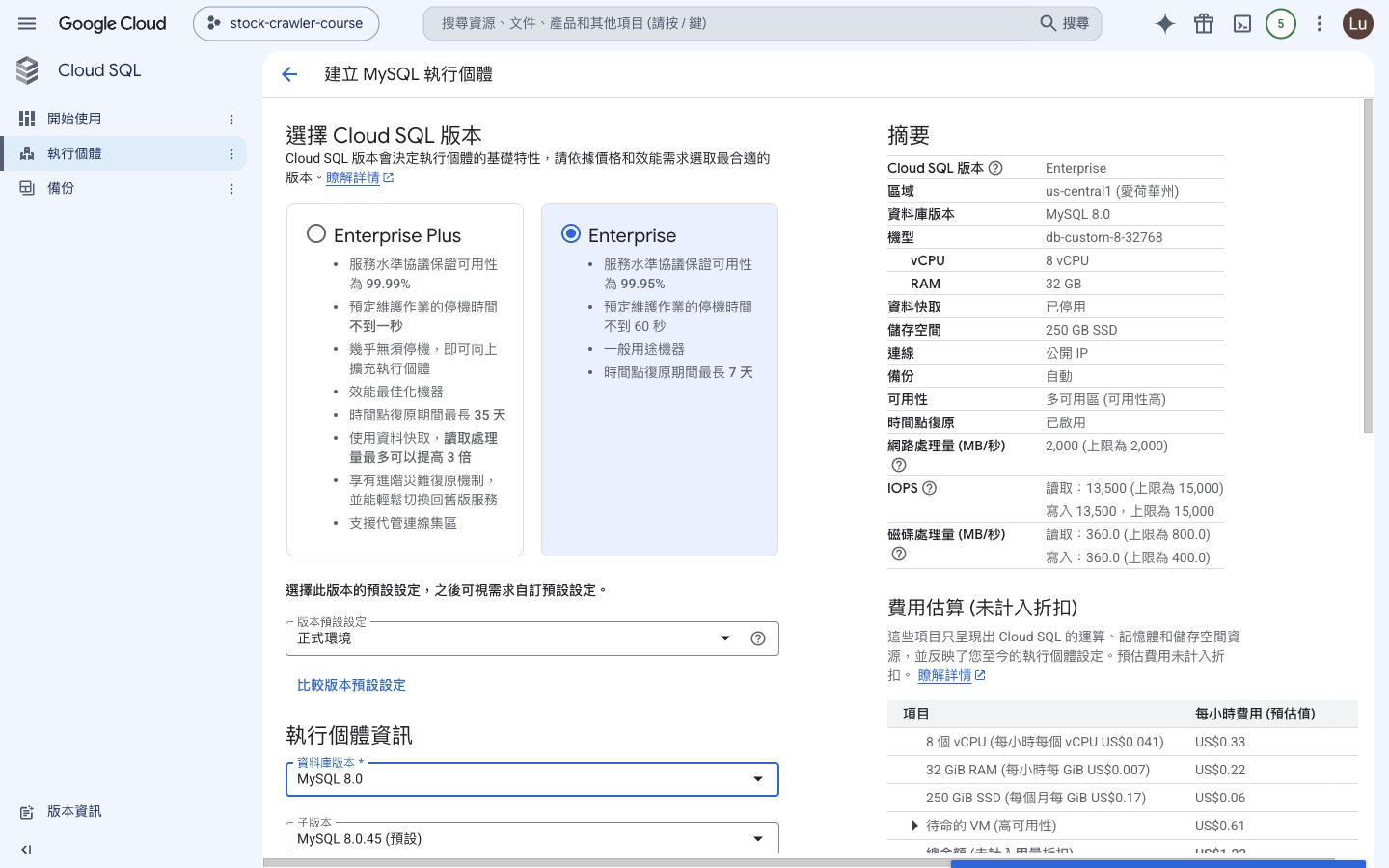Show help for IOPS in summary

click(930, 488)
